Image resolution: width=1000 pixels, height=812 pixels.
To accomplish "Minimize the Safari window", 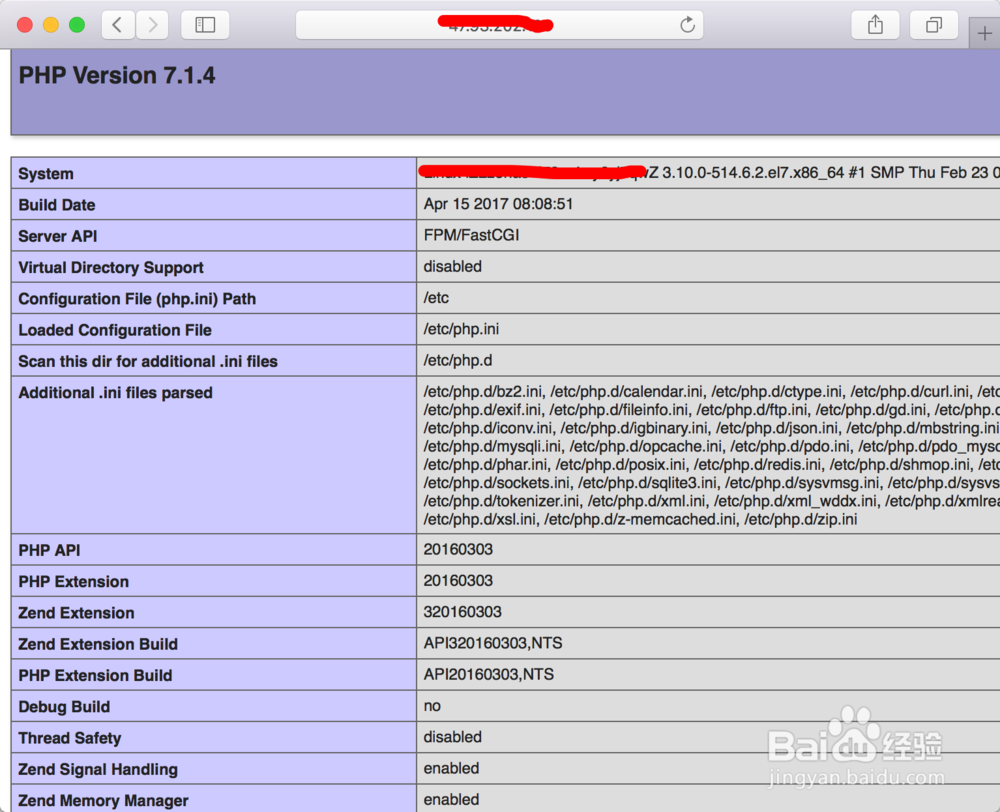I will (51, 25).
